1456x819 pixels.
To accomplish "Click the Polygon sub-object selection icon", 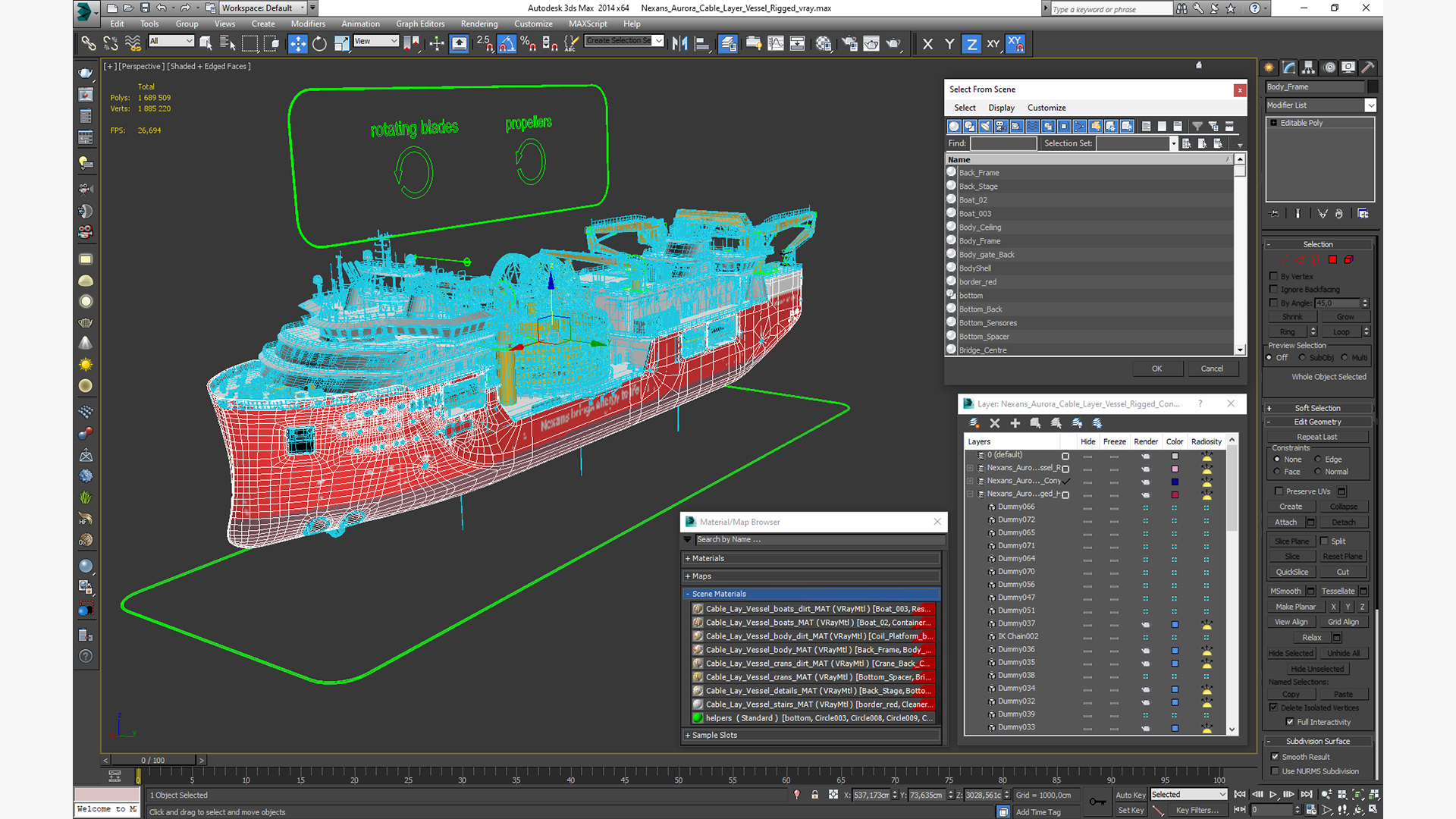I will coord(1332,260).
